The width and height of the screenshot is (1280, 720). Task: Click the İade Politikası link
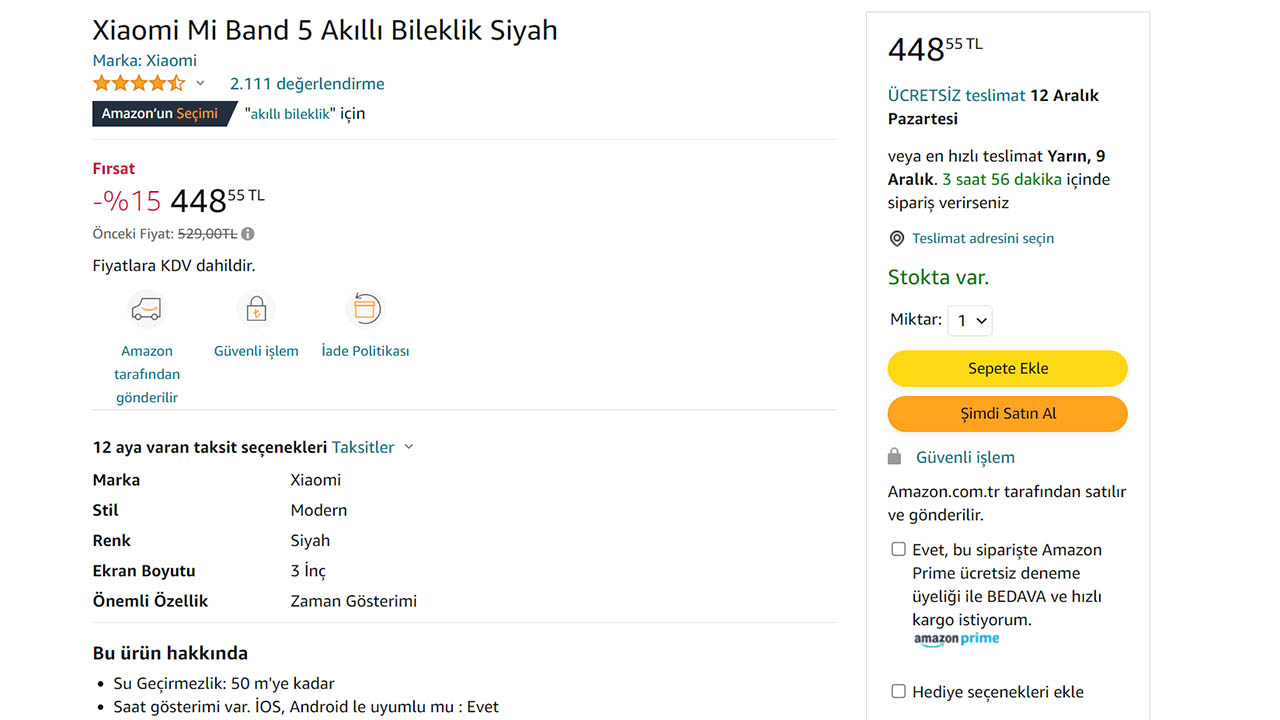tap(365, 351)
